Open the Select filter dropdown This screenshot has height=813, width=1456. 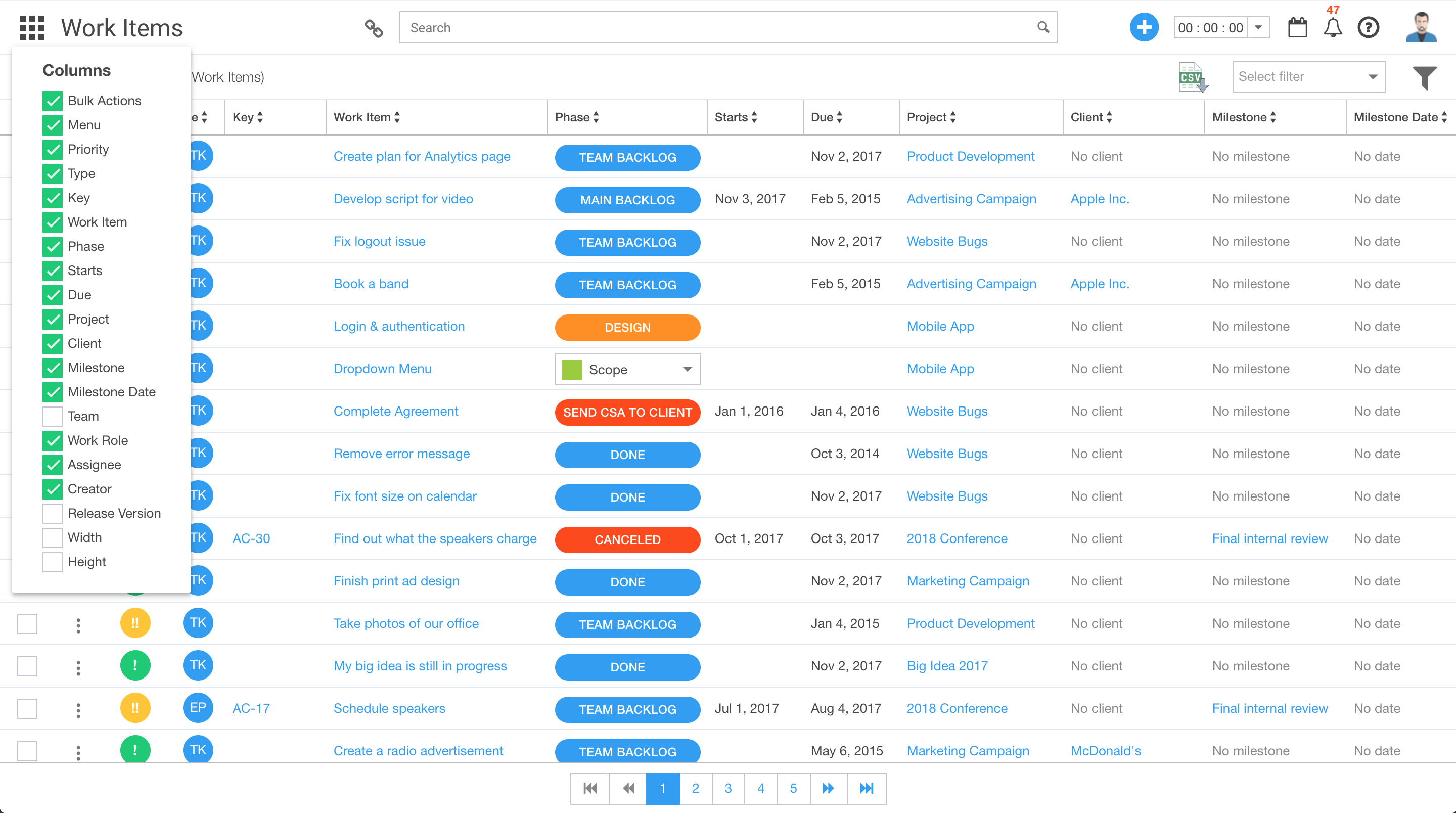(x=1308, y=77)
